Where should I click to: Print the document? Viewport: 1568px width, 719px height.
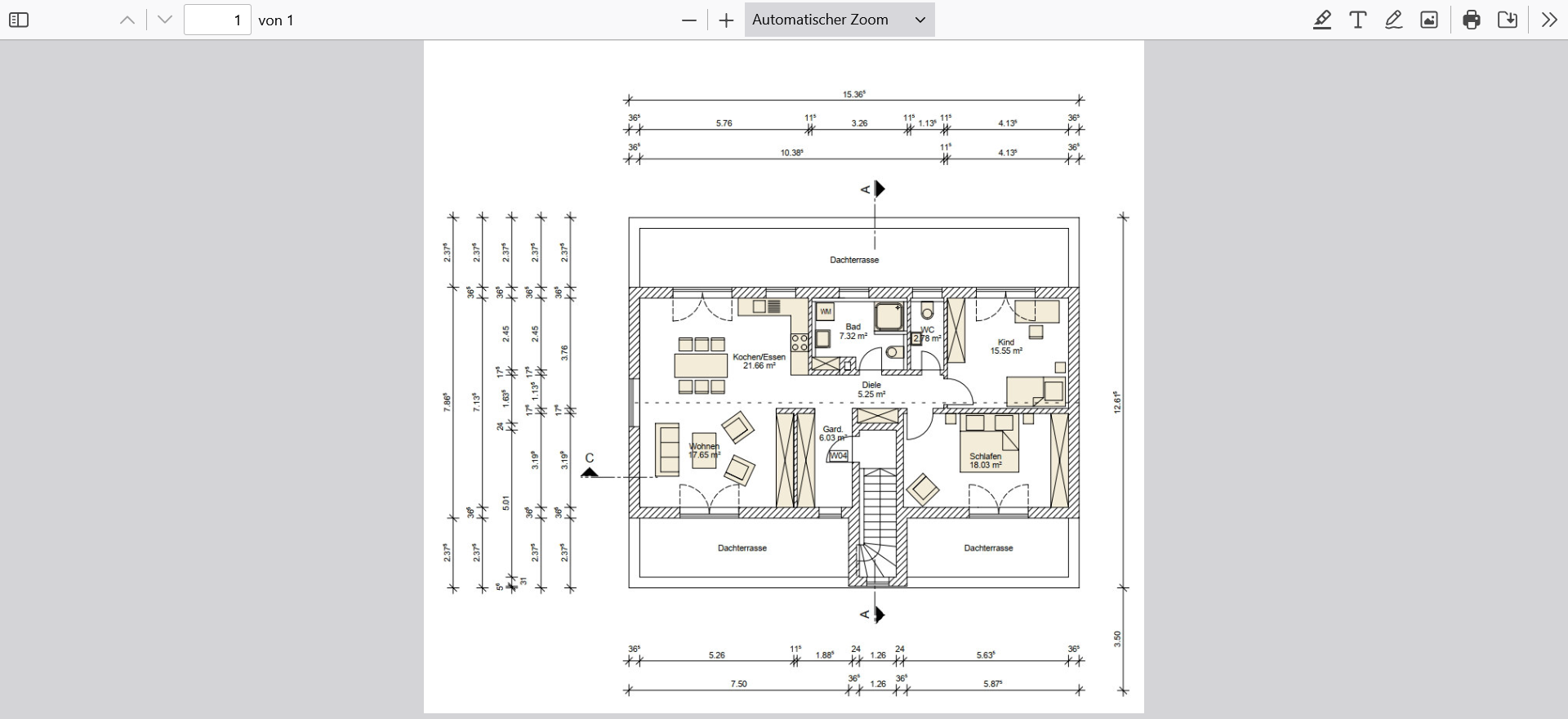coord(1472,20)
